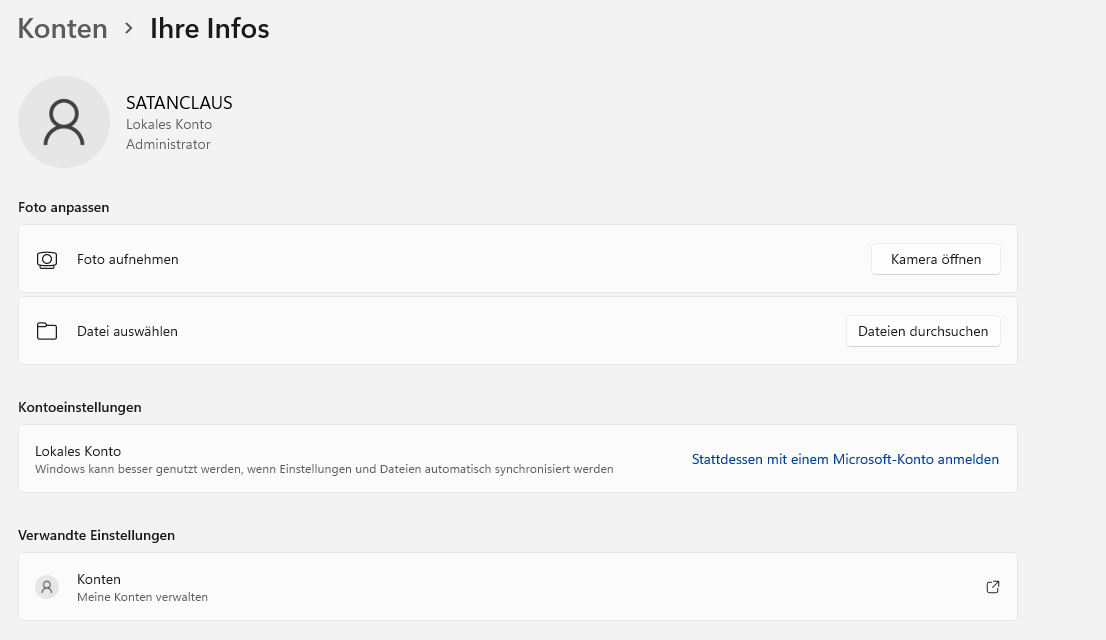This screenshot has width=1106, height=640.
Task: Click the SATANCLAUS account name
Action: tap(179, 103)
